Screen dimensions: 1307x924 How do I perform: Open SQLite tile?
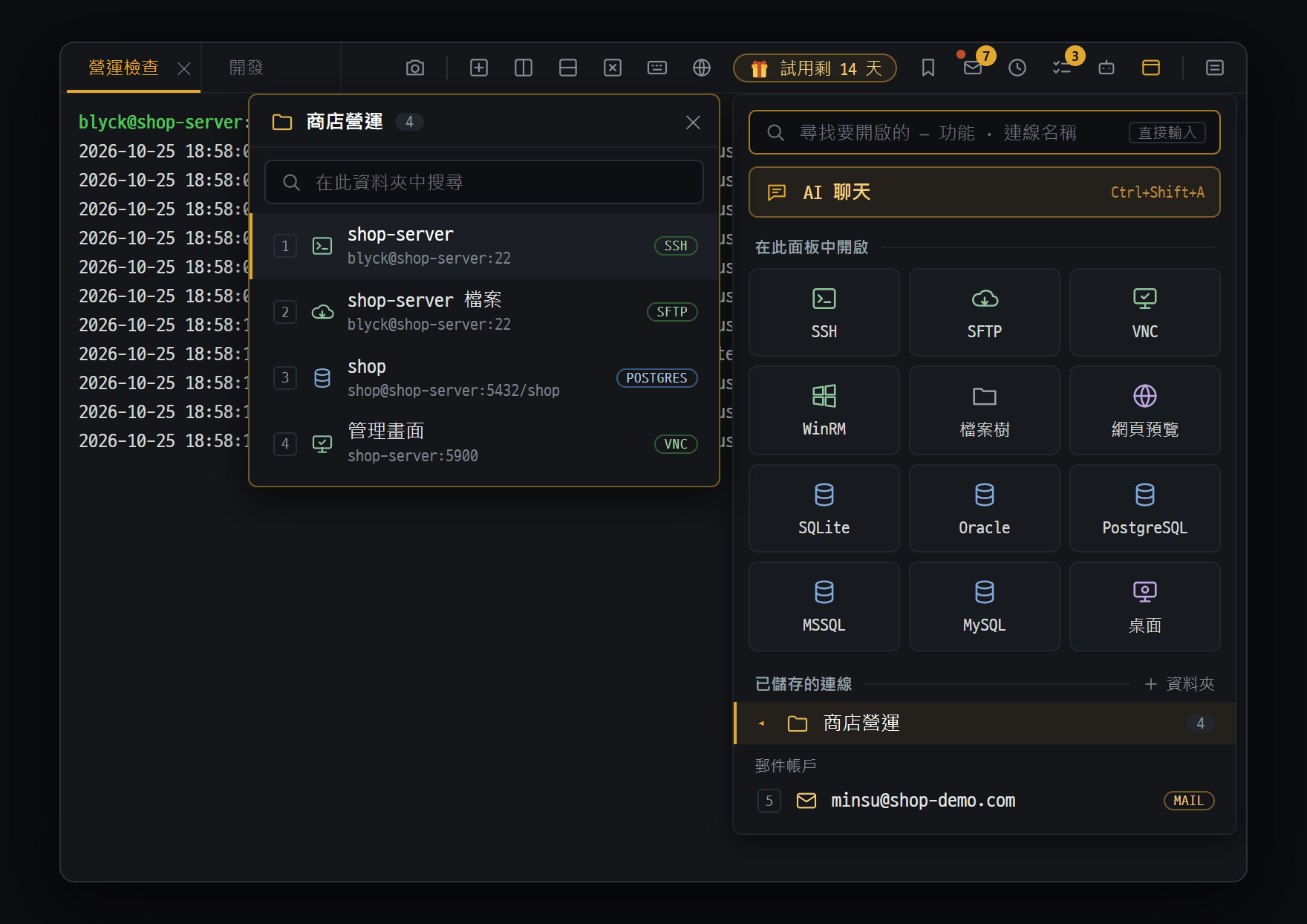(x=824, y=509)
